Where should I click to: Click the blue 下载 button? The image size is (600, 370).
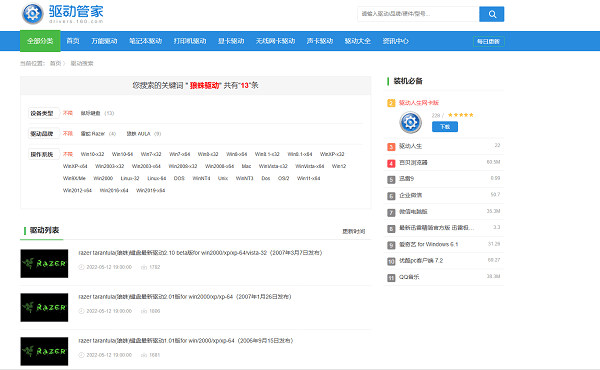445,127
